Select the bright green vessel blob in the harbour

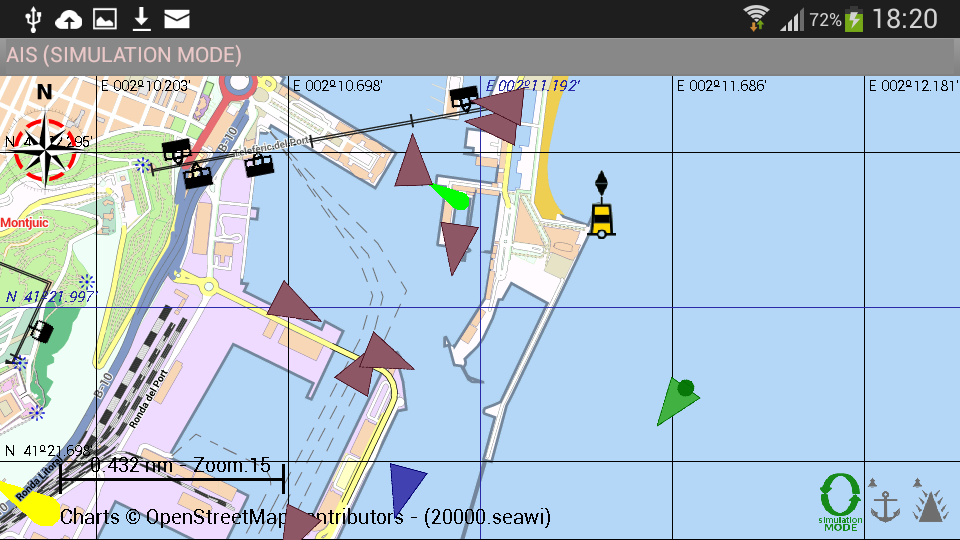click(x=452, y=197)
